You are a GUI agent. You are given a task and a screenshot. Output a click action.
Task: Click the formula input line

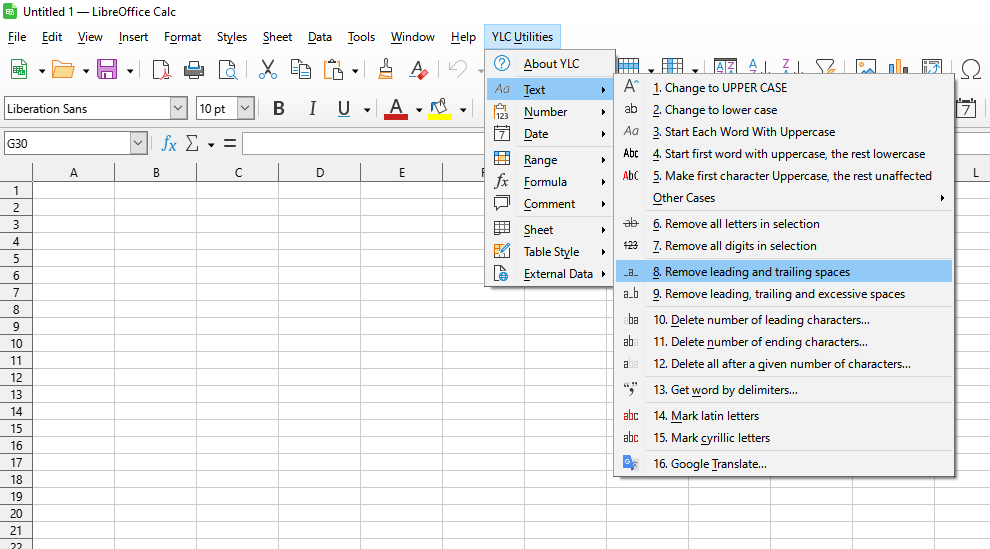[x=360, y=144]
